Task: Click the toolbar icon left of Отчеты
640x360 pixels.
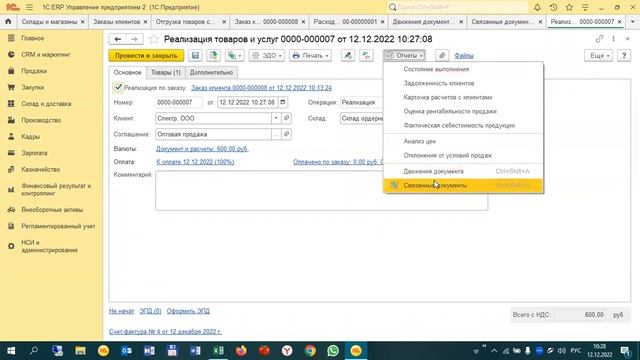Action: (366, 56)
